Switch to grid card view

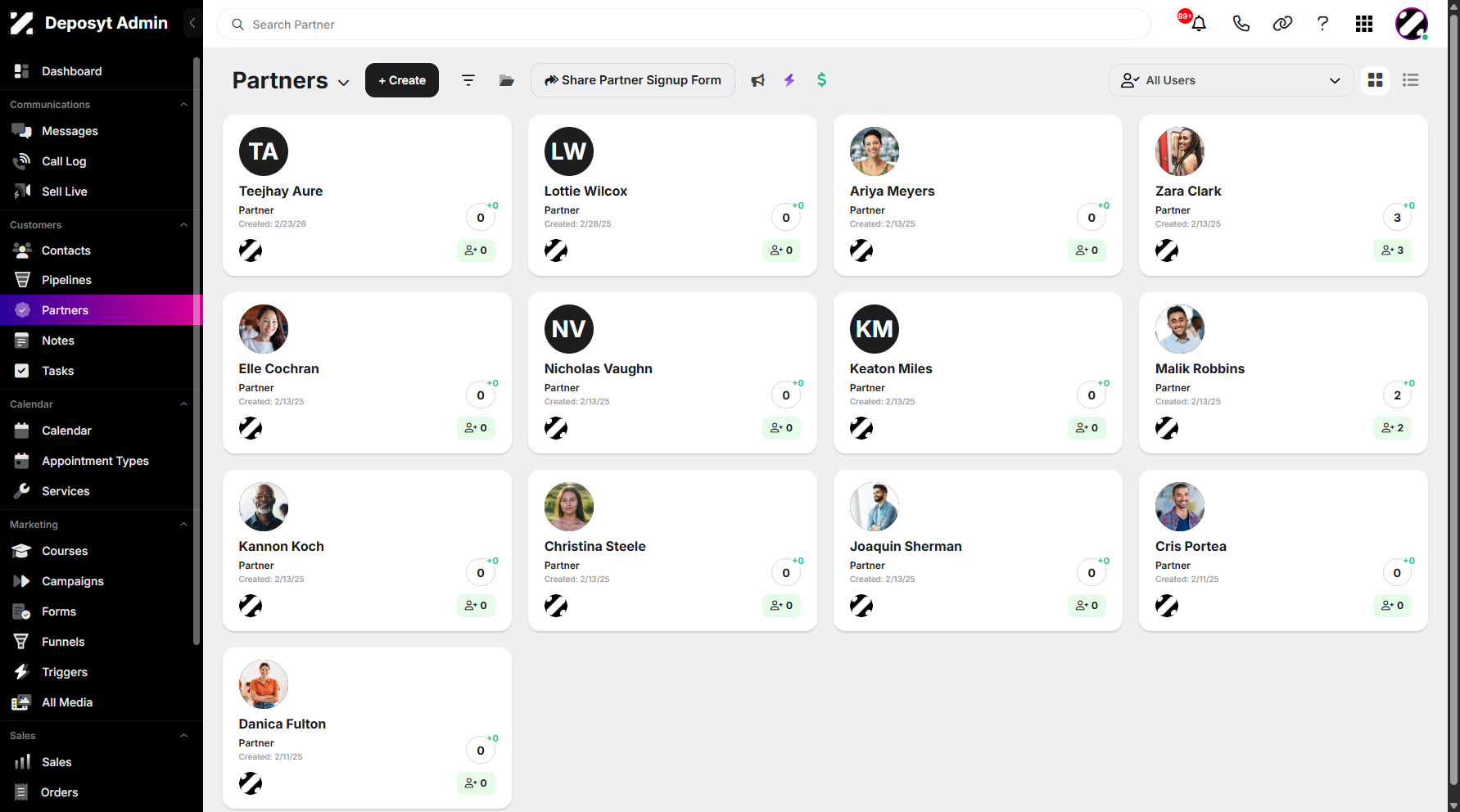[1376, 80]
